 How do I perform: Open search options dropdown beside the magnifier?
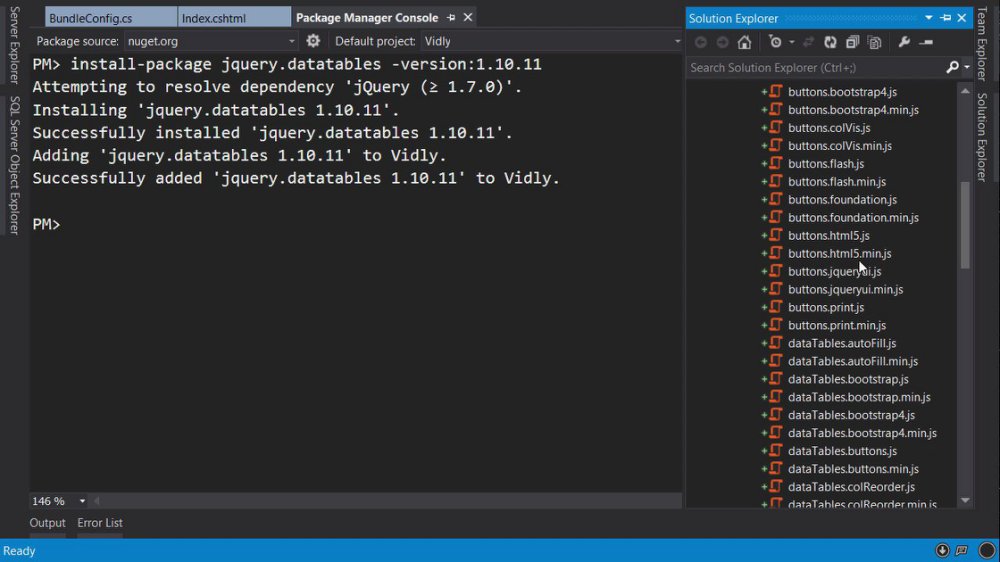pos(967,67)
